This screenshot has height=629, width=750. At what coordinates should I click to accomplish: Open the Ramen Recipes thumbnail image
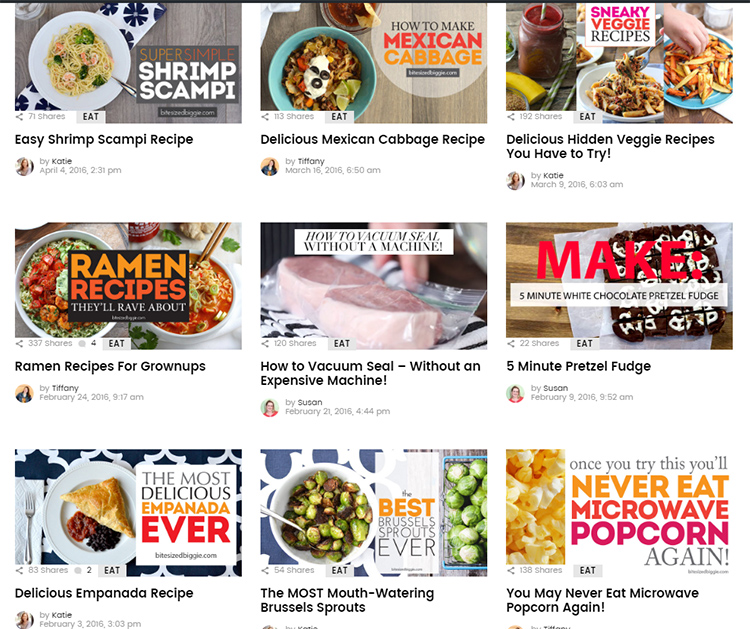click(x=128, y=286)
